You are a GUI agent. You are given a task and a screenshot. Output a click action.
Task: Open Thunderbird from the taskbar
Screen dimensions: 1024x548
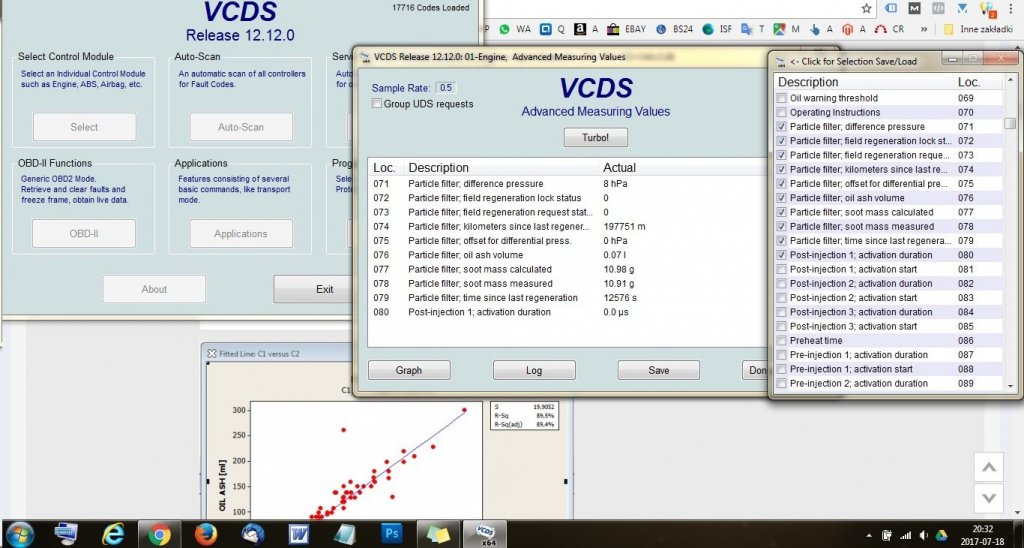pos(252,534)
